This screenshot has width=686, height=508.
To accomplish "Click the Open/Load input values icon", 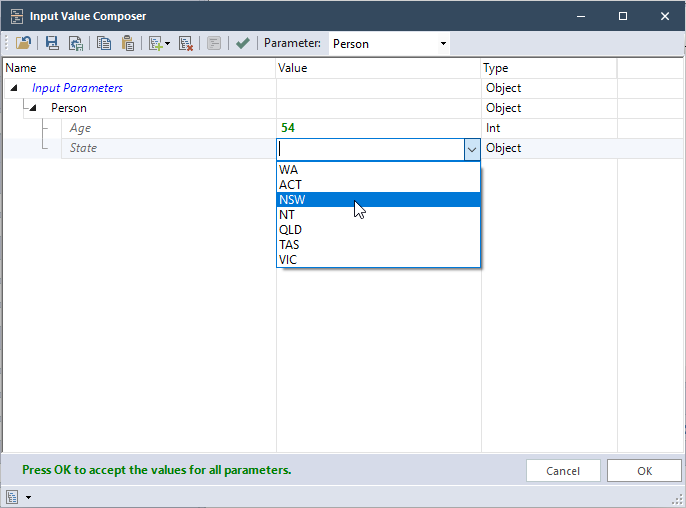I will coord(23,43).
